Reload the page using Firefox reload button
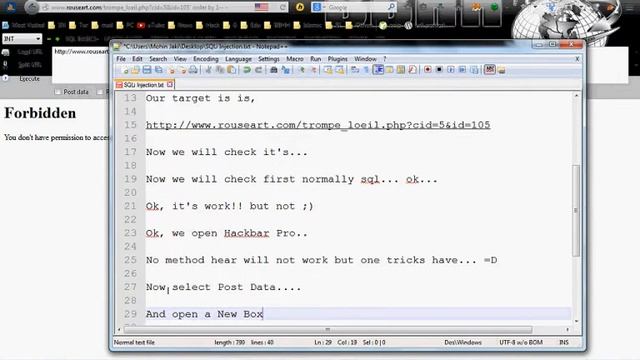 (x=282, y=7)
